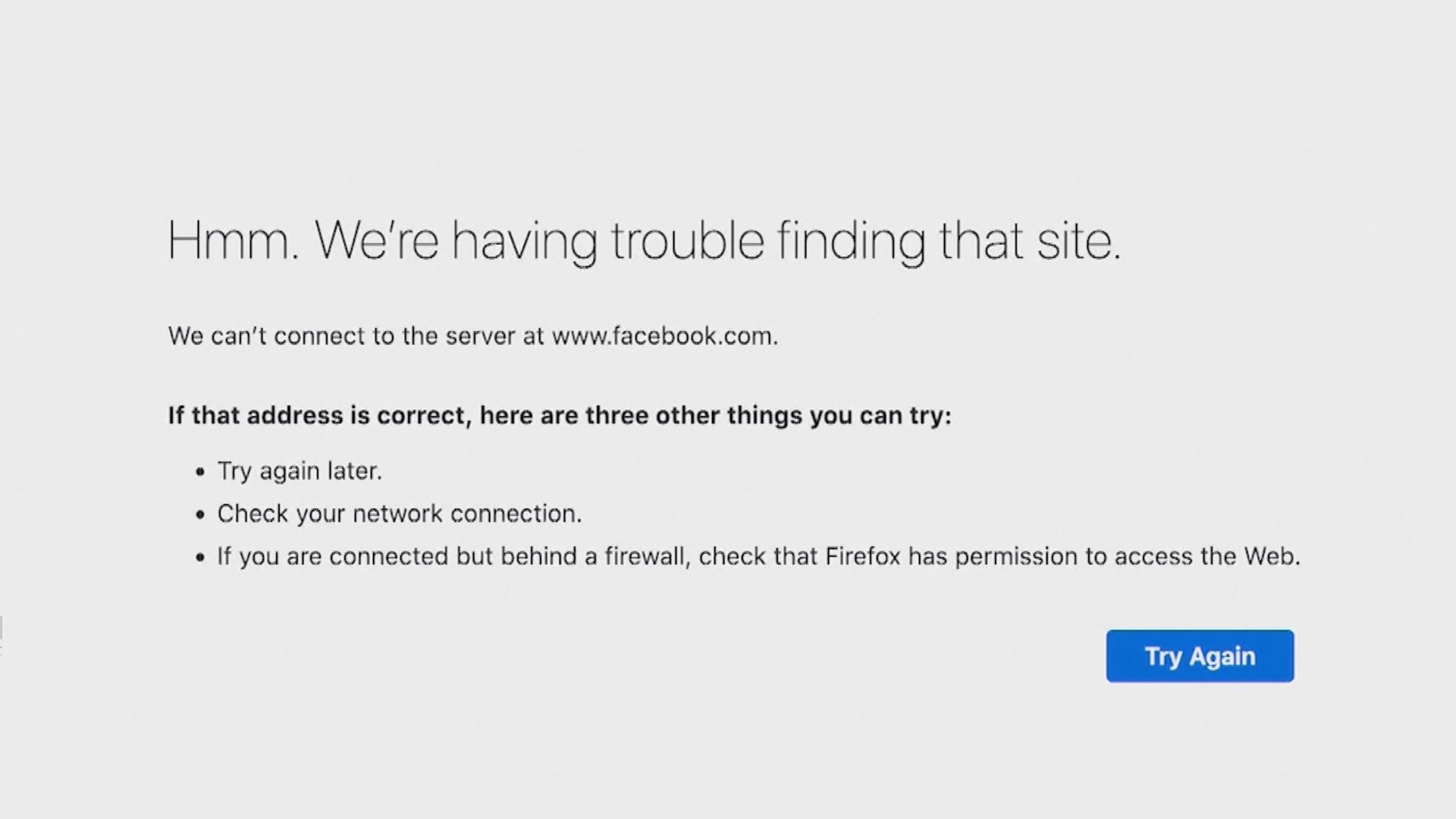Click the word "trouble" in the heading
This screenshot has width=1456, height=819.
[x=687, y=241]
